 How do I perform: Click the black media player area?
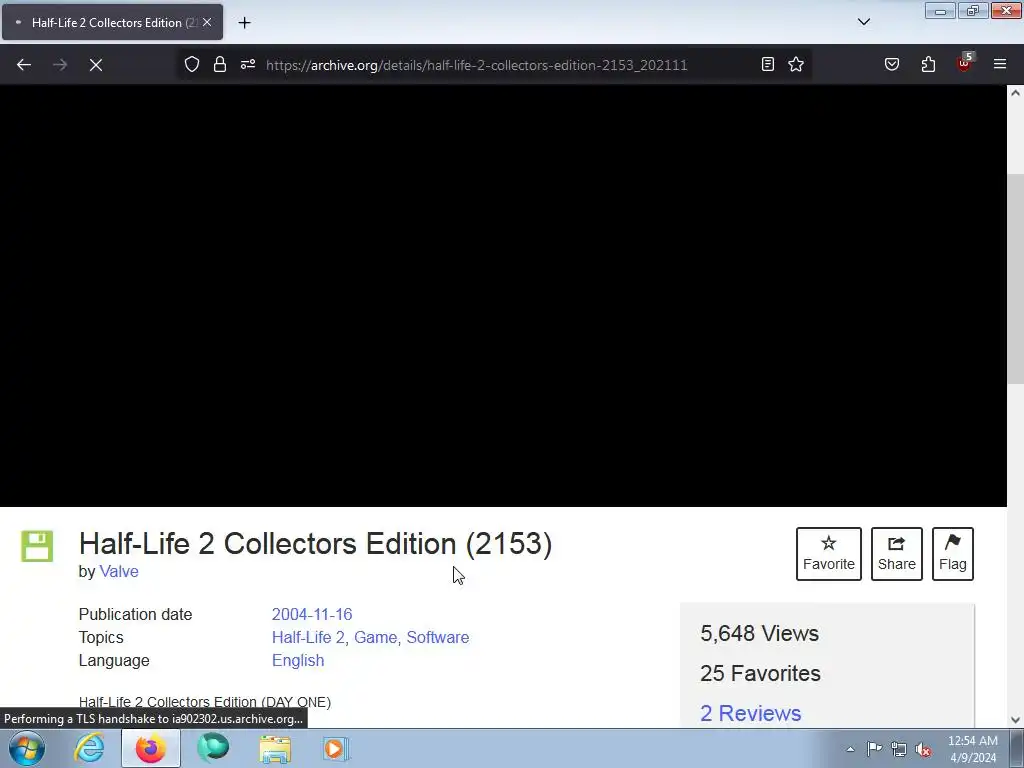point(503,296)
